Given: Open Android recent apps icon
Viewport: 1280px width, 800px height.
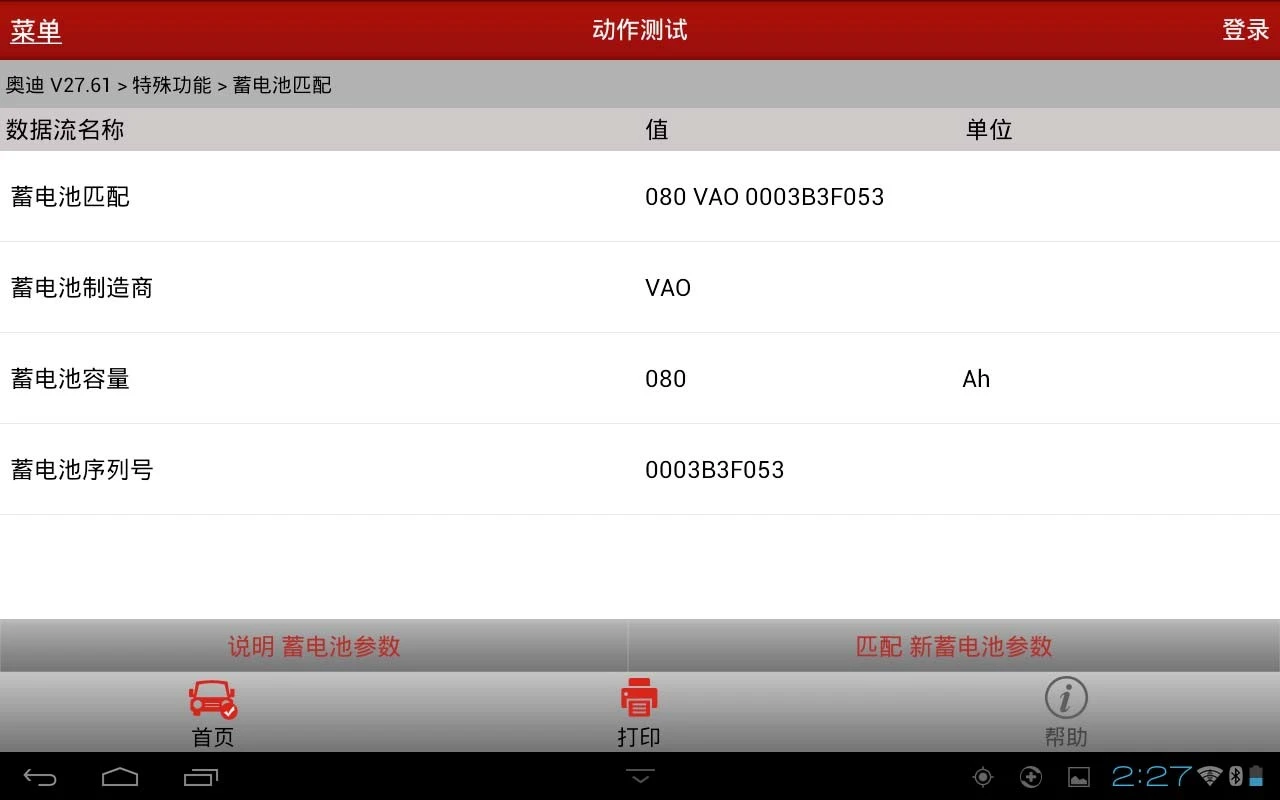Looking at the screenshot, I should [201, 777].
